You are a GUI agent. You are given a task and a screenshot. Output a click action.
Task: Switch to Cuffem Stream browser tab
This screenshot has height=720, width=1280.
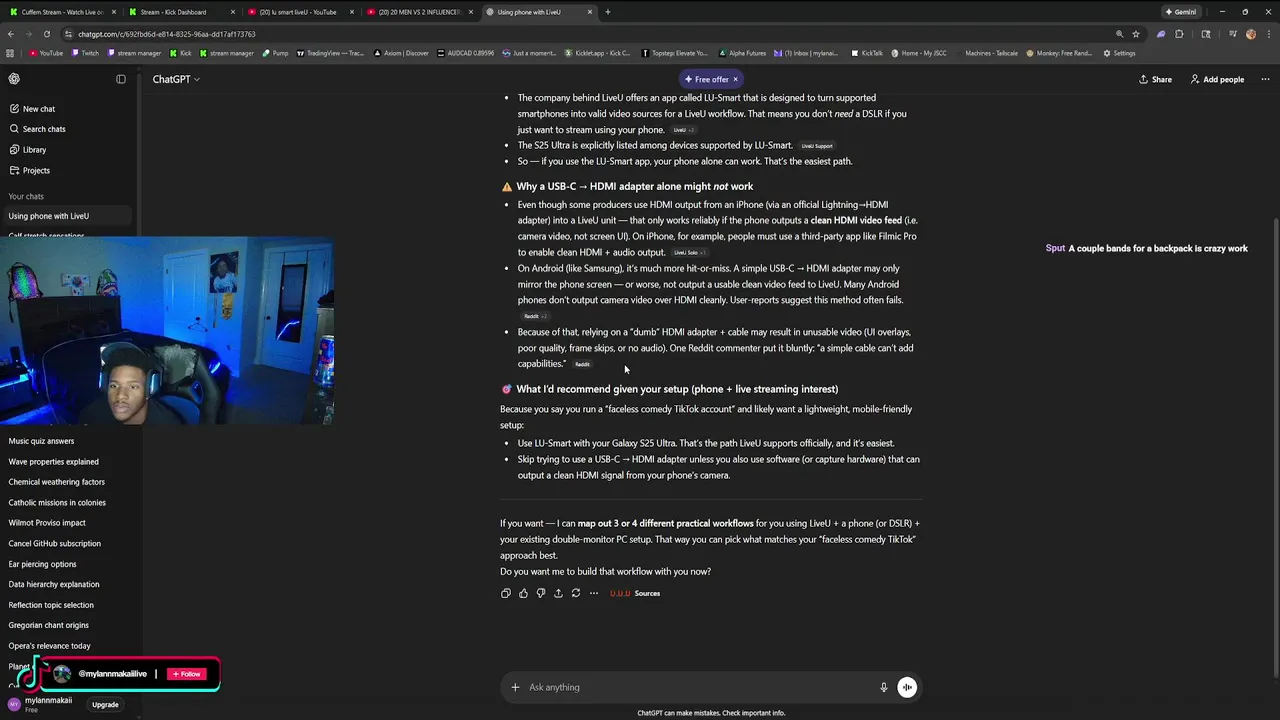pyautogui.click(x=62, y=12)
